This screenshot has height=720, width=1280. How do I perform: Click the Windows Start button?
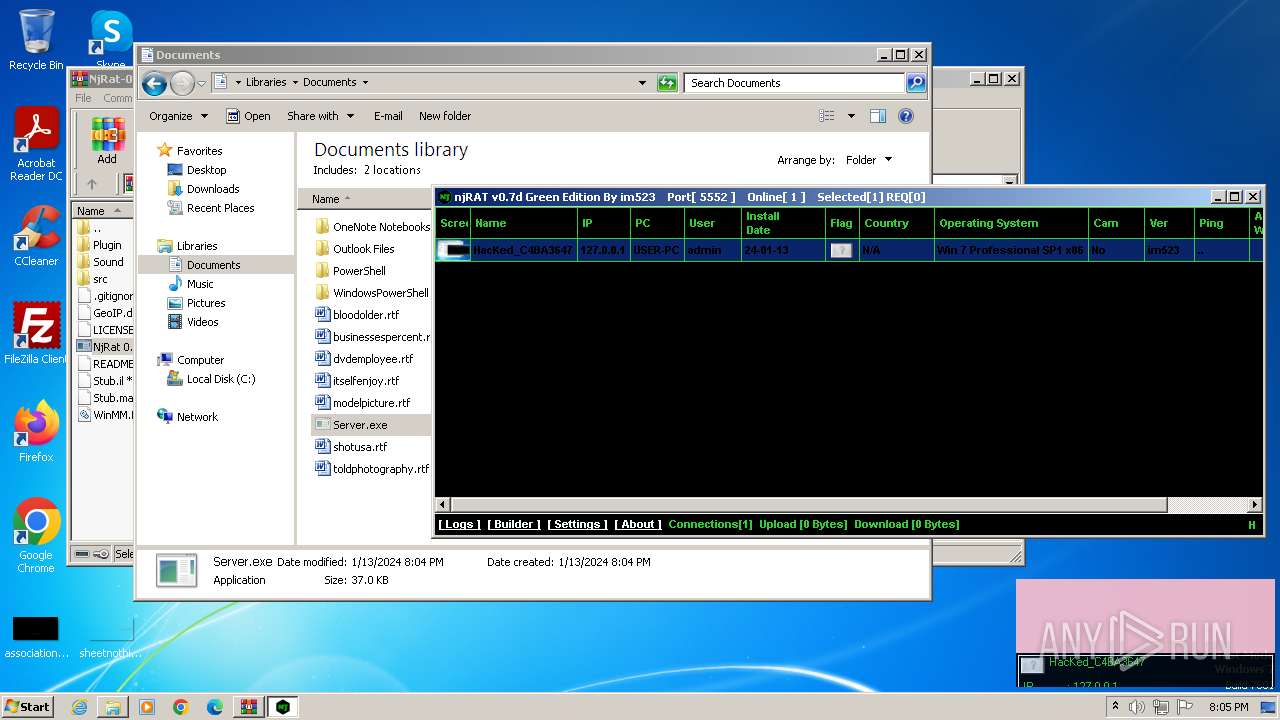(27, 707)
